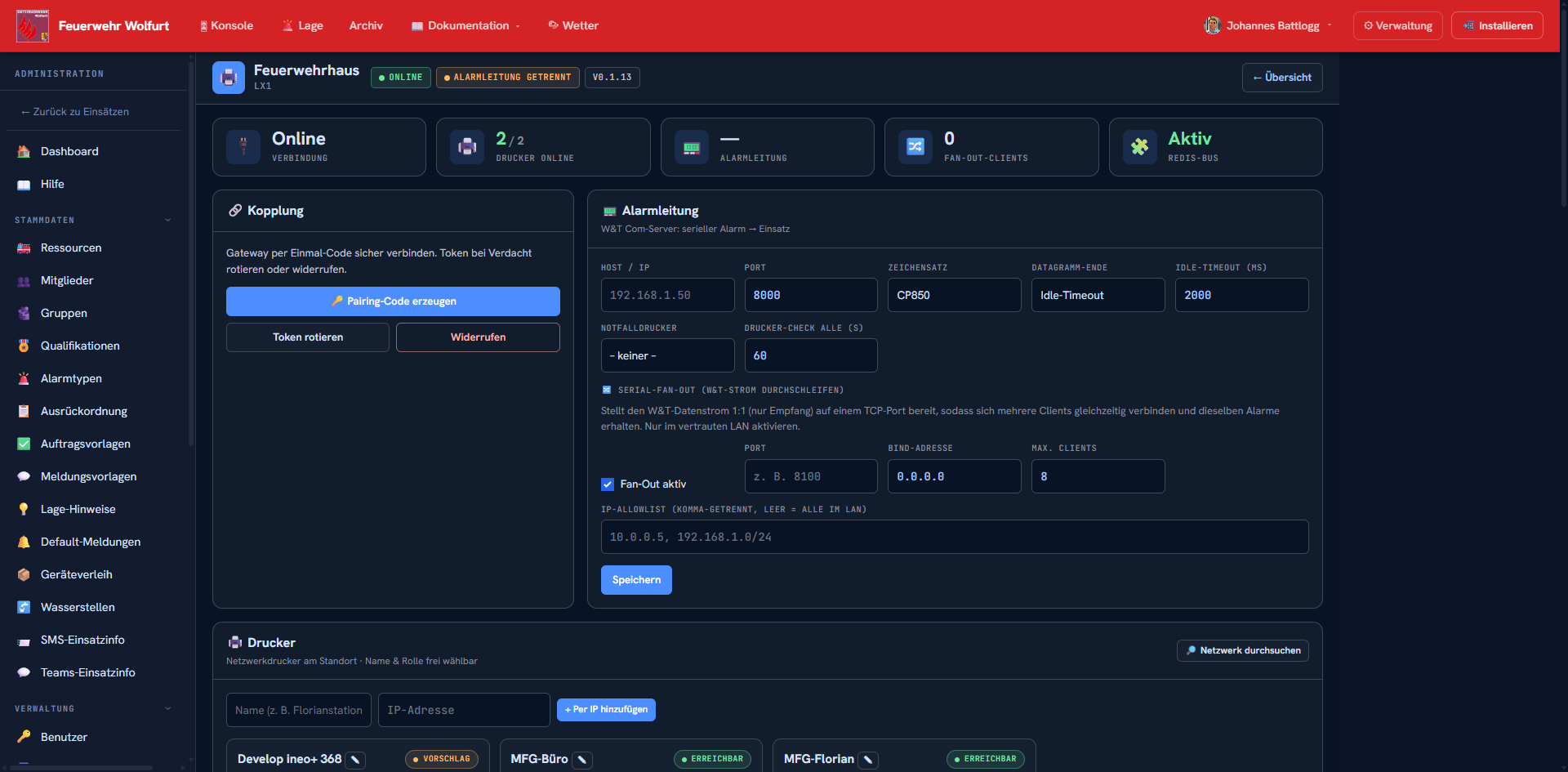This screenshot has width=1568, height=772.
Task: Click the edit pencil next to MFG-Büro
Action: click(582, 760)
